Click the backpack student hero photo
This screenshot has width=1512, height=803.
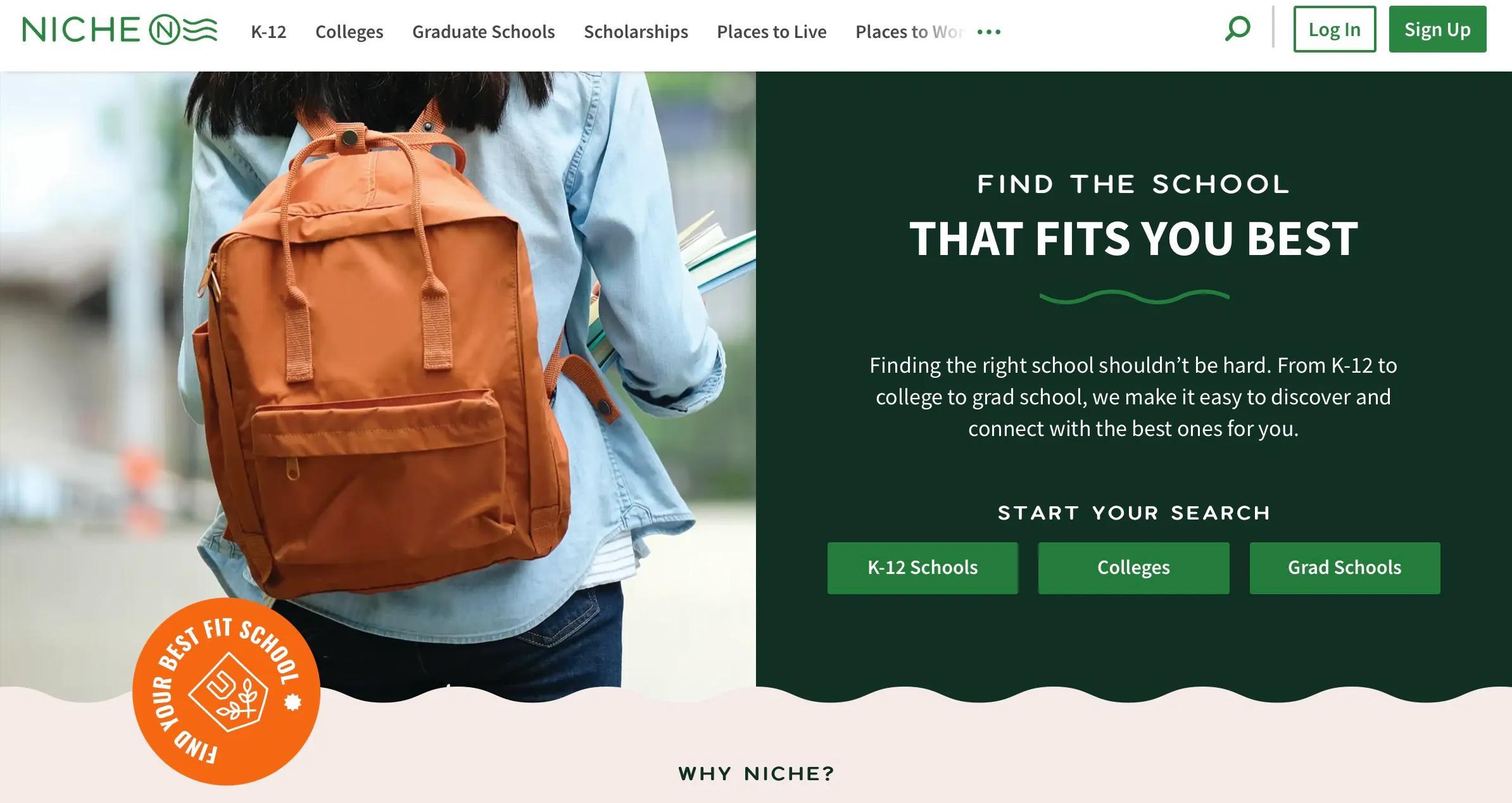(378, 380)
